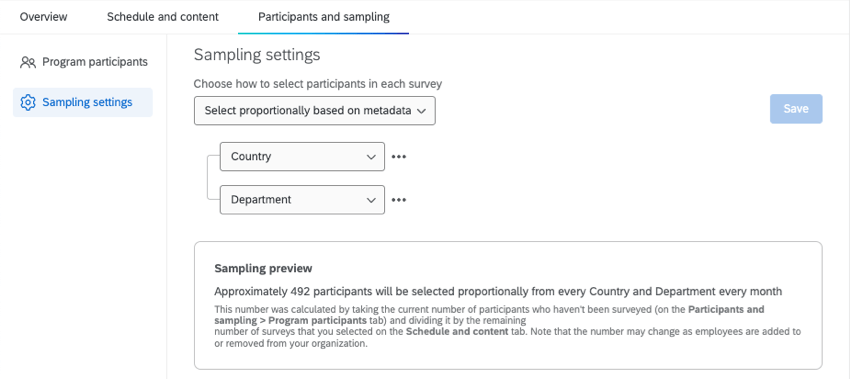Screen dimensions: 850x379
Task: Click the people icon beside Program participants
Action: pos(28,62)
